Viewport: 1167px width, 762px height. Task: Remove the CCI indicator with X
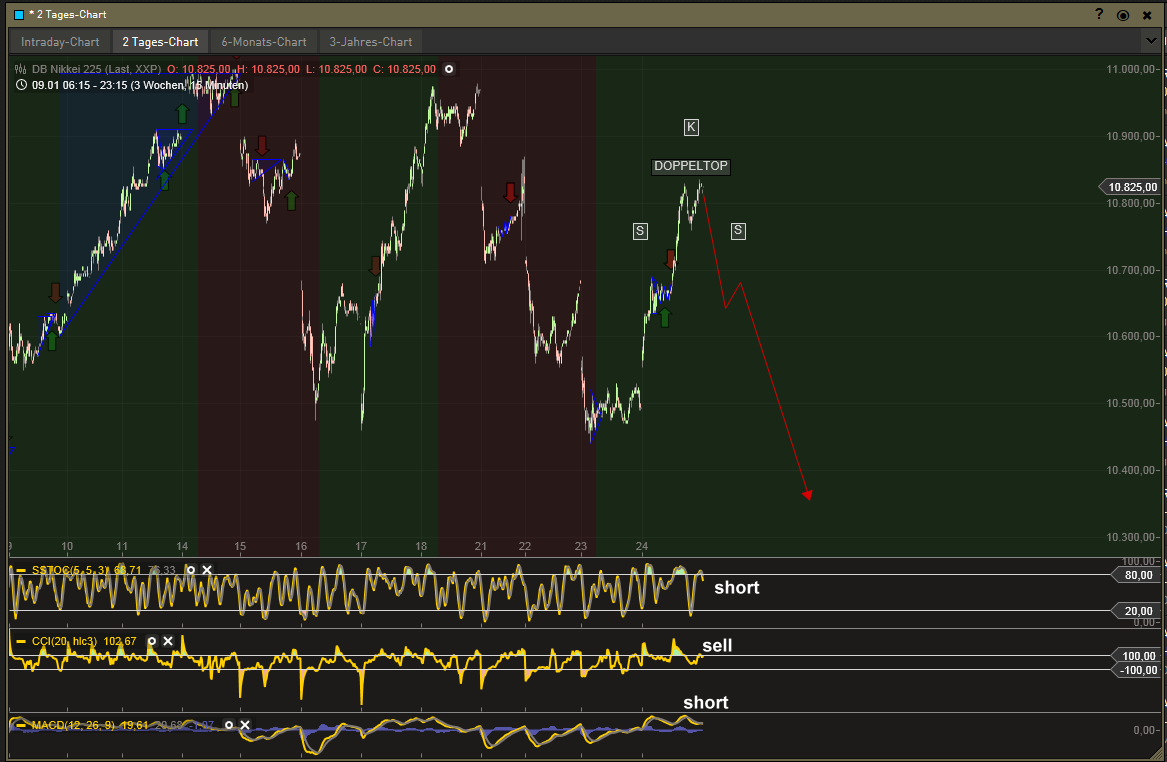pyautogui.click(x=168, y=641)
